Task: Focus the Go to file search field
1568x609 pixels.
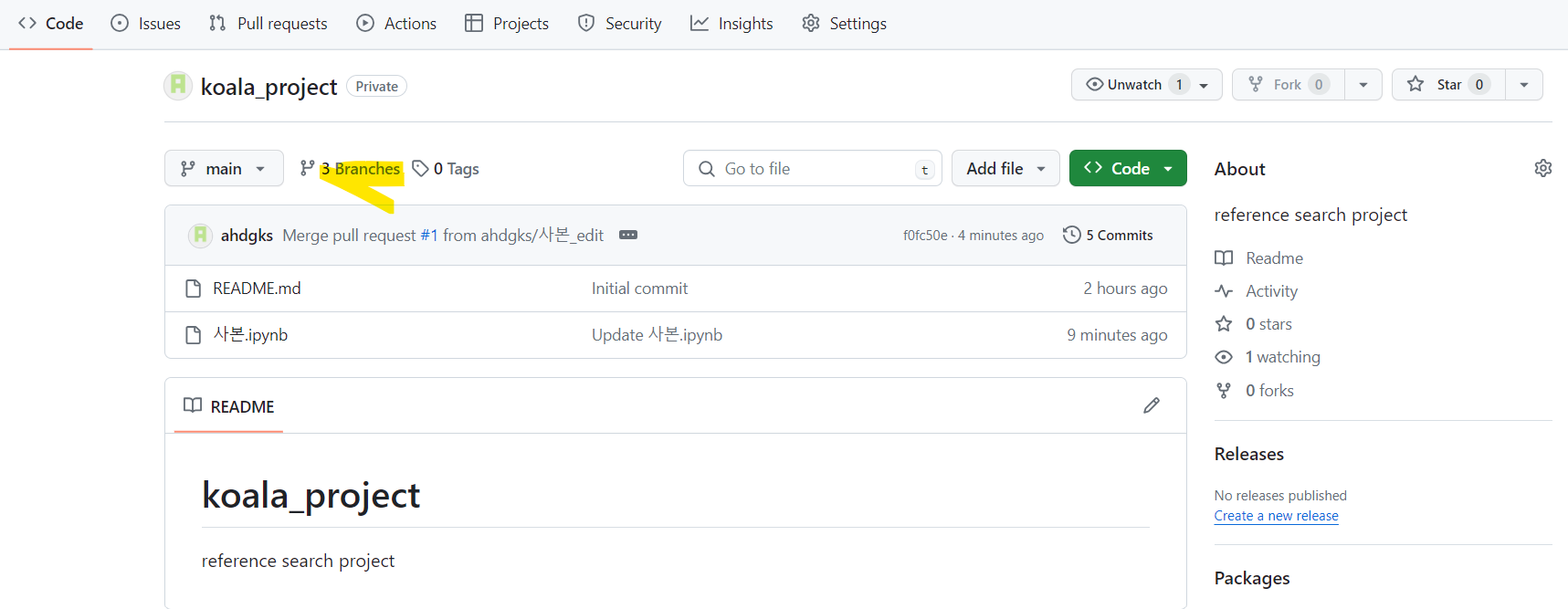Action: (x=813, y=169)
